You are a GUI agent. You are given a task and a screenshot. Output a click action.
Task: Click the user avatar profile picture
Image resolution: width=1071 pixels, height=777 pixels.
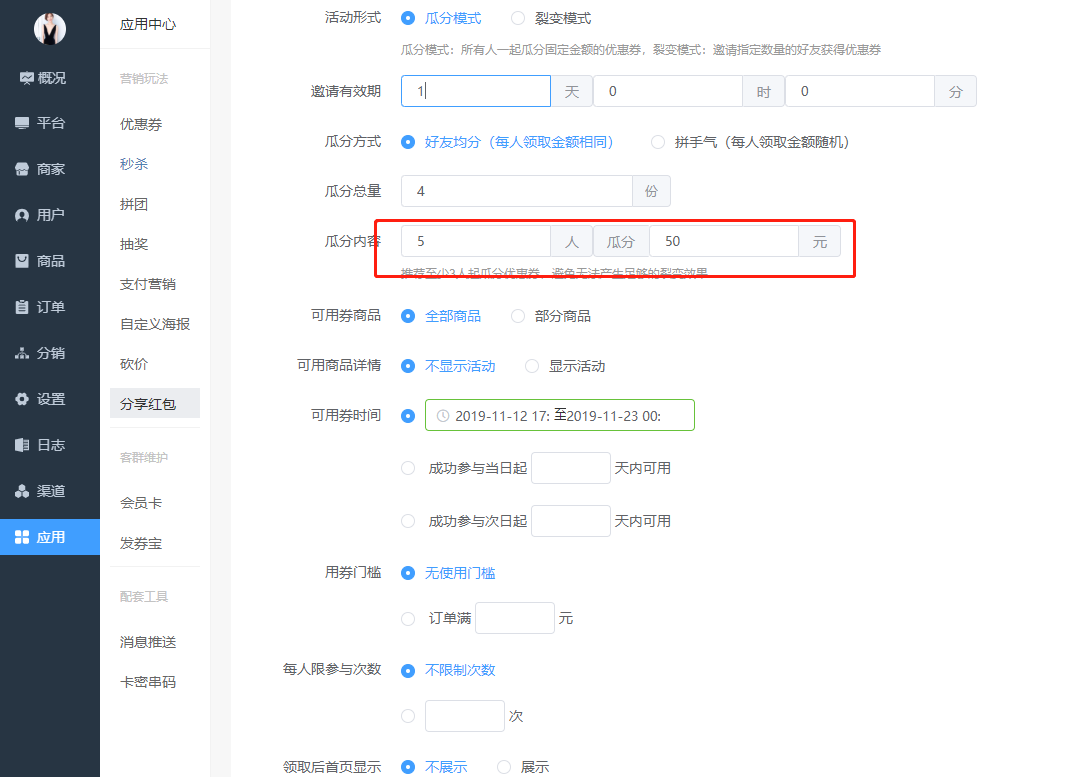click(x=49, y=29)
